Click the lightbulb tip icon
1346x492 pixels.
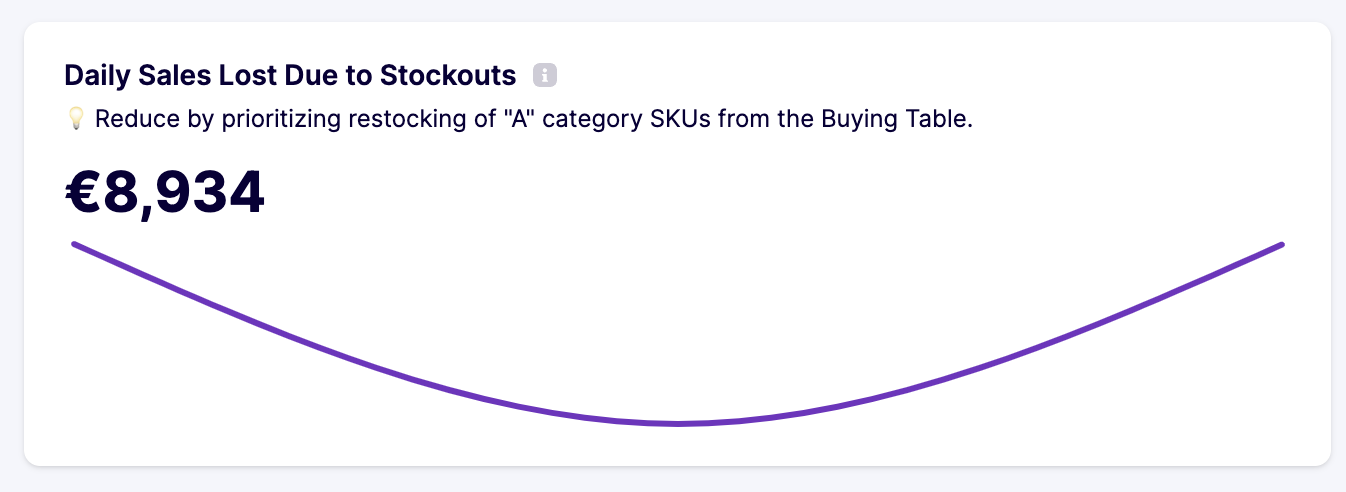click(x=75, y=119)
